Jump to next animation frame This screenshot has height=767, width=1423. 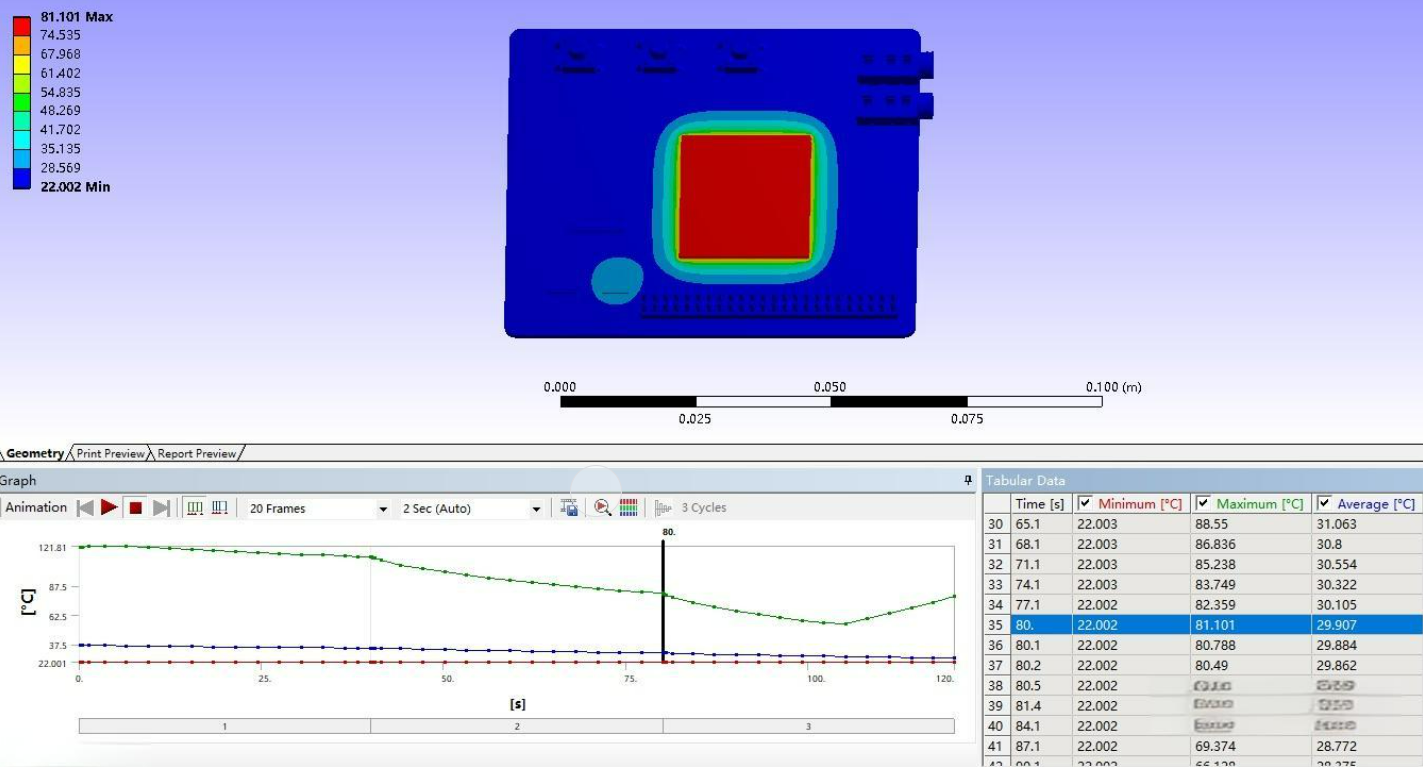[161, 508]
